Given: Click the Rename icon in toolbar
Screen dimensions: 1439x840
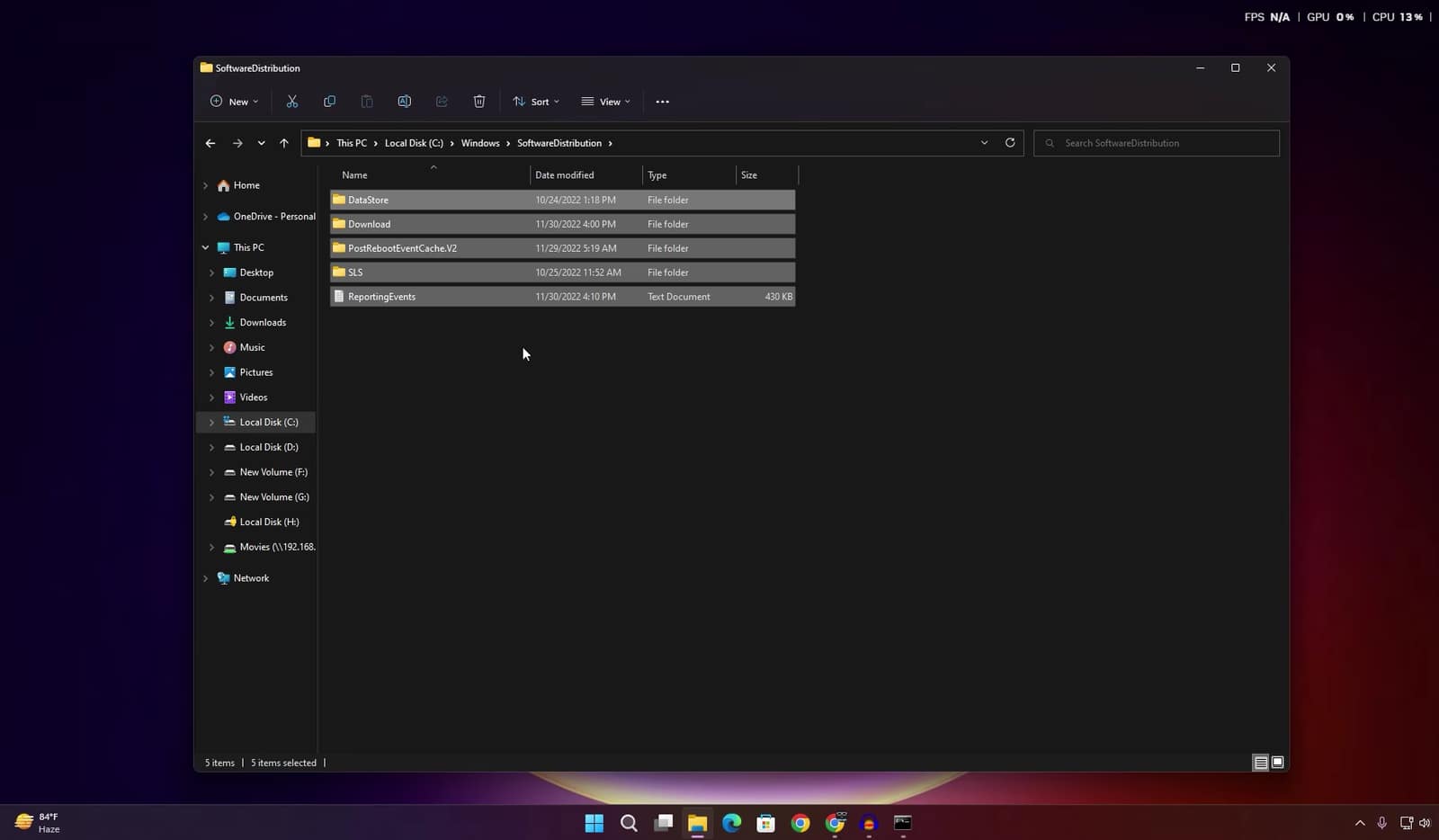Looking at the screenshot, I should click(x=404, y=102).
